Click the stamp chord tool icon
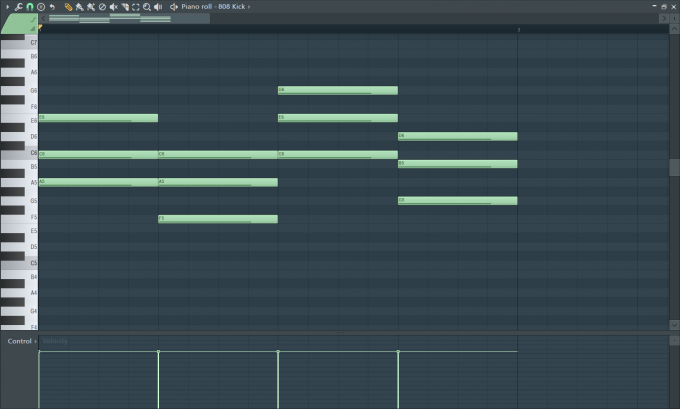 coord(41,7)
